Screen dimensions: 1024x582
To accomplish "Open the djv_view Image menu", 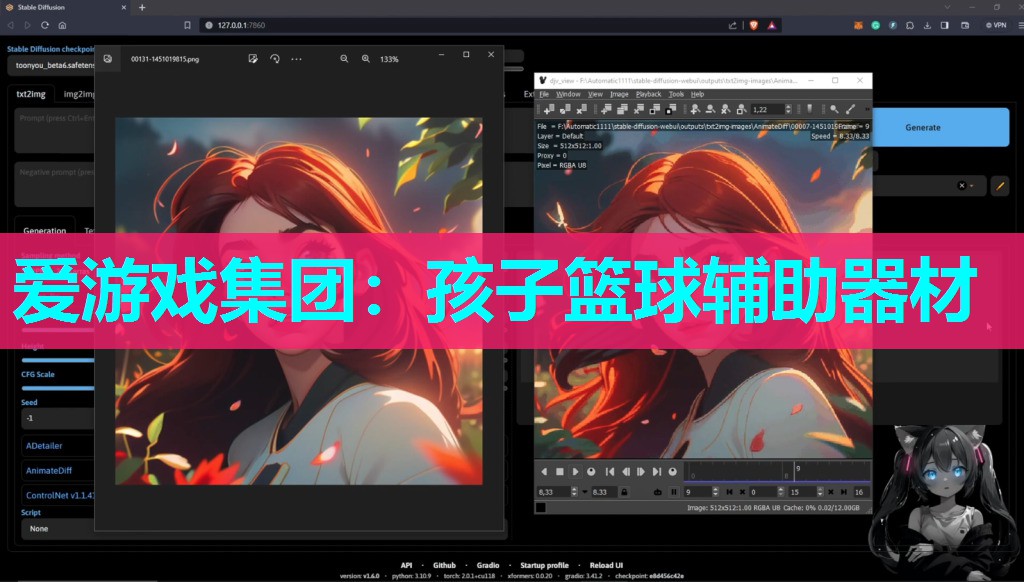I will [619, 94].
